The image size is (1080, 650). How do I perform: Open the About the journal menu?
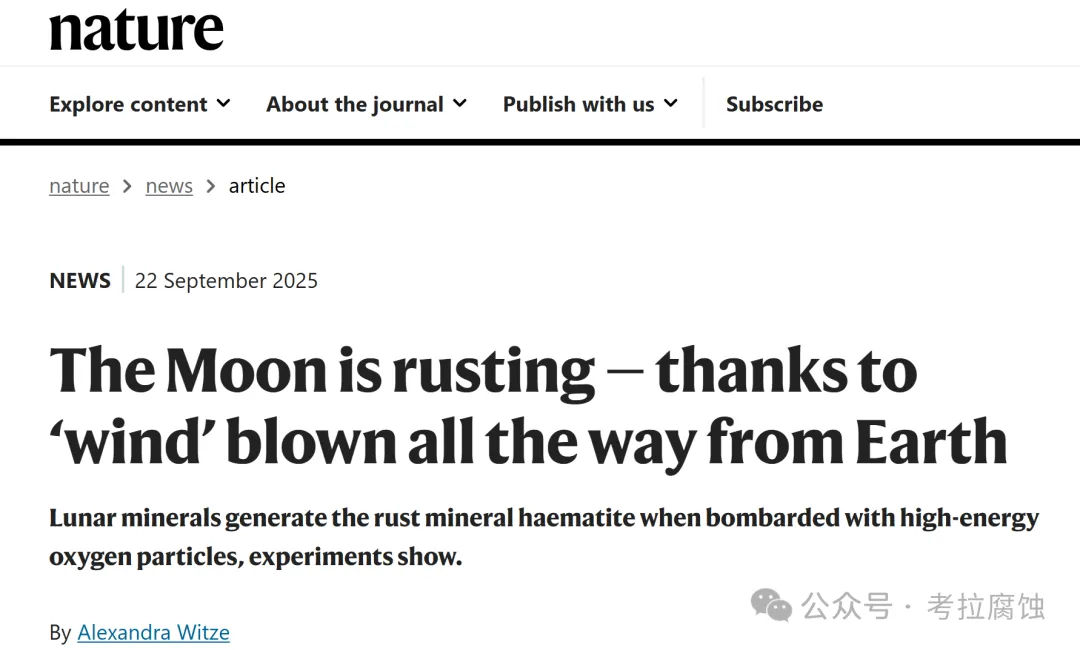tap(354, 104)
